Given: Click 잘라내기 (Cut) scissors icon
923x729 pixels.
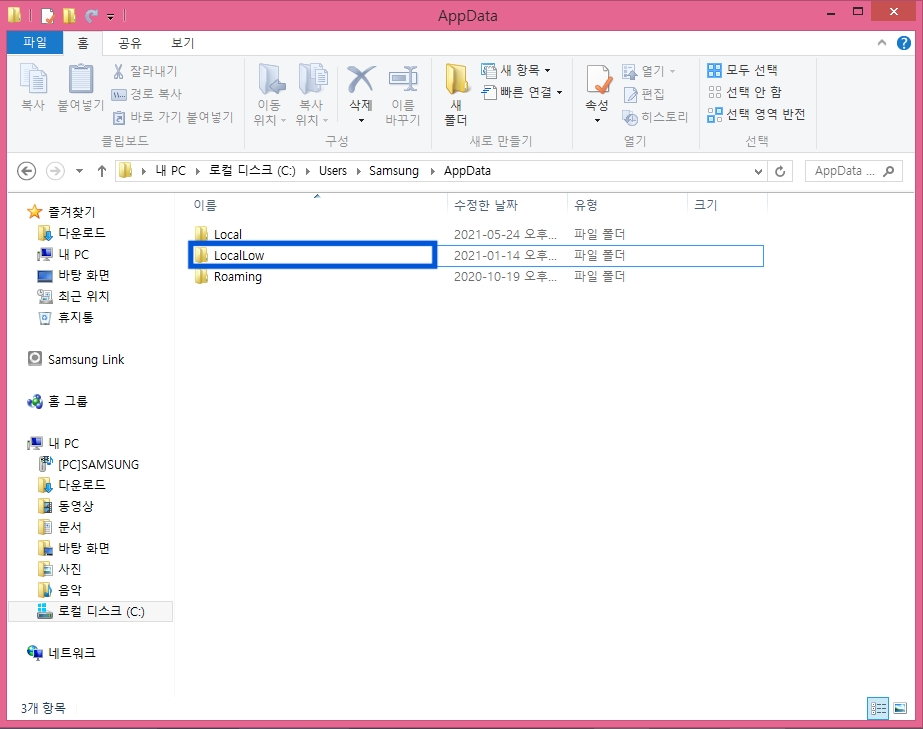Looking at the screenshot, I should pos(118,71).
